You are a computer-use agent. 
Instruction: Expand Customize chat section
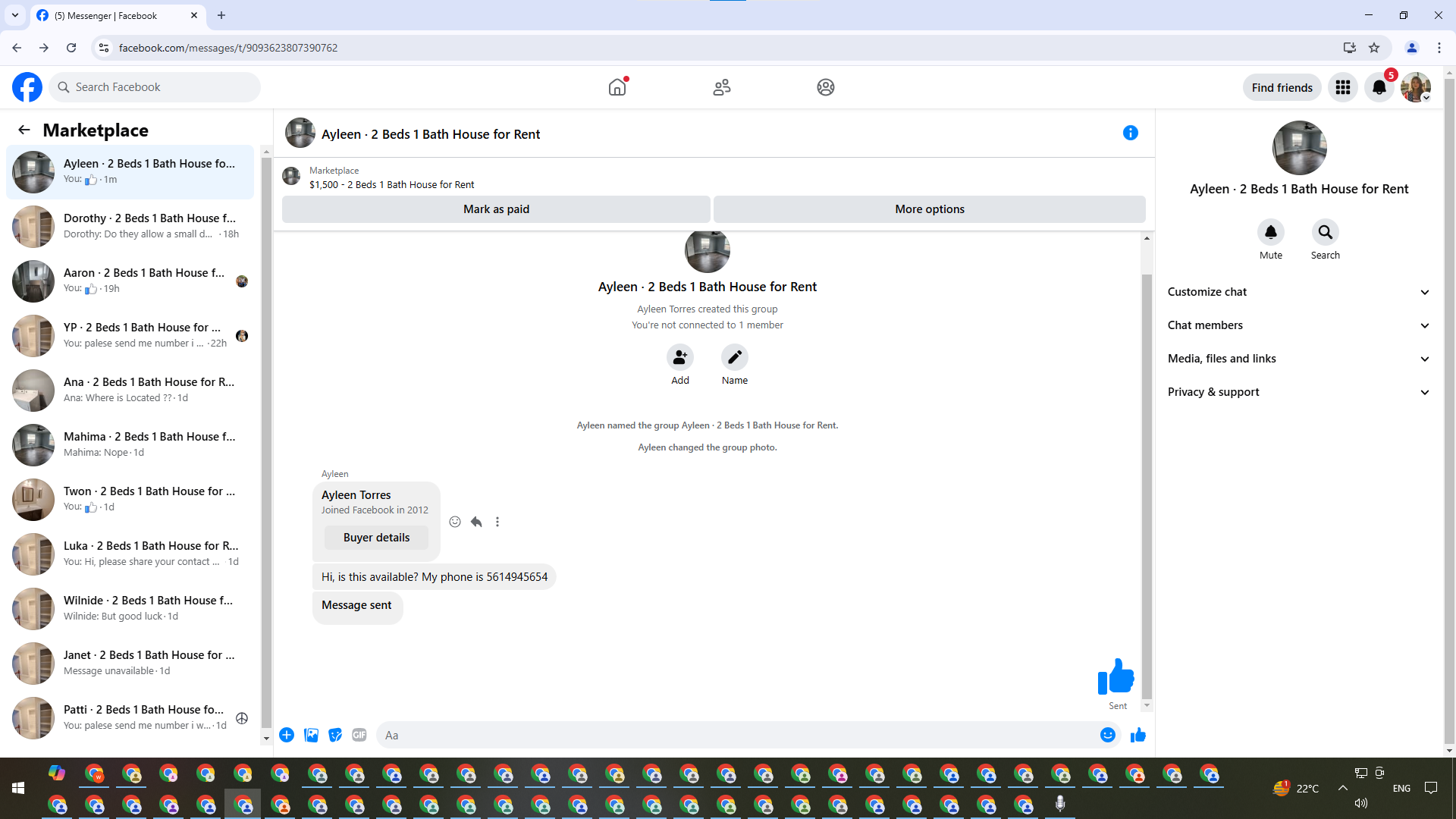coord(1298,292)
